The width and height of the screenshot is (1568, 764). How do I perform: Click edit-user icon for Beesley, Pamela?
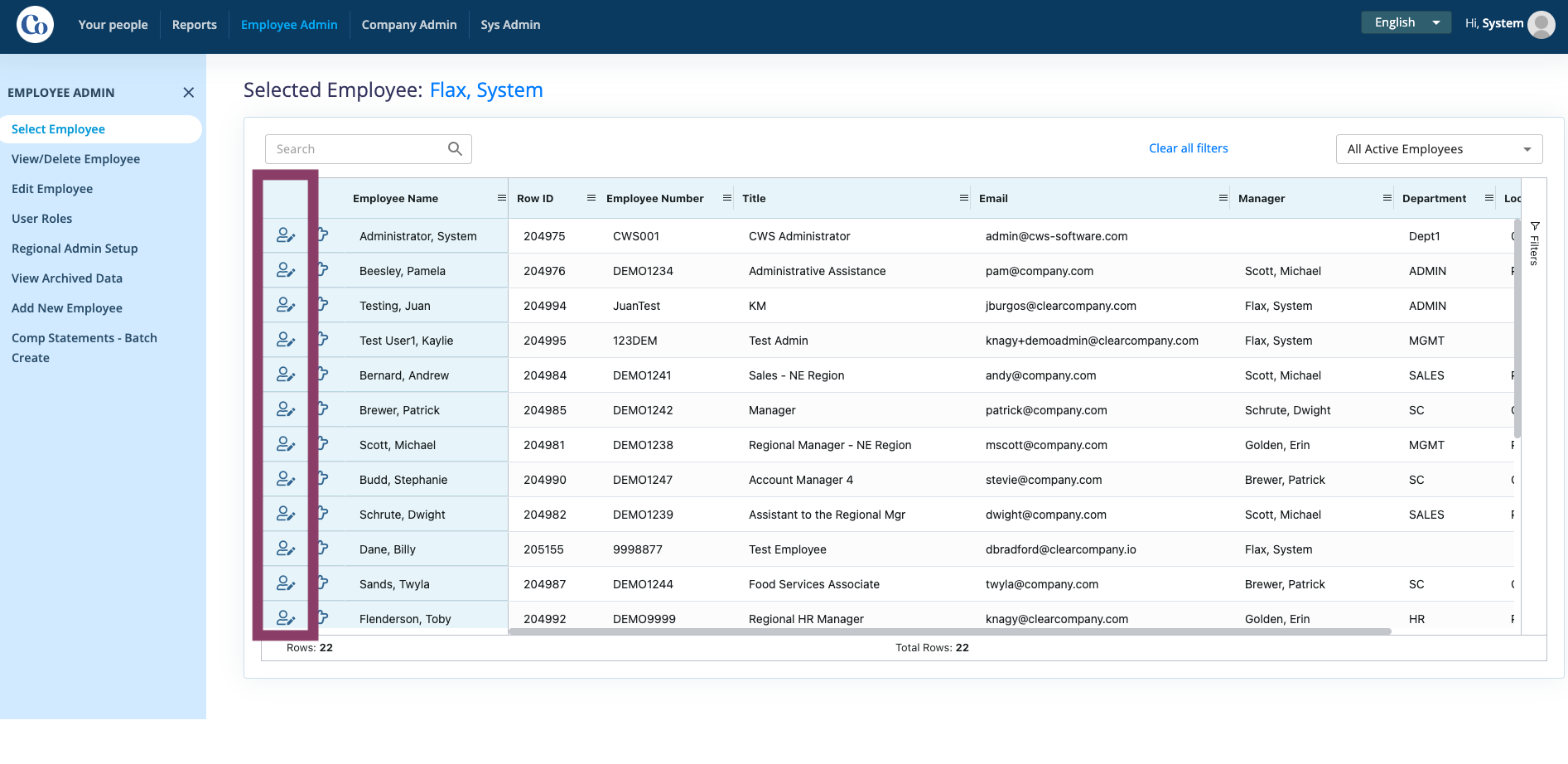pyautogui.click(x=286, y=270)
